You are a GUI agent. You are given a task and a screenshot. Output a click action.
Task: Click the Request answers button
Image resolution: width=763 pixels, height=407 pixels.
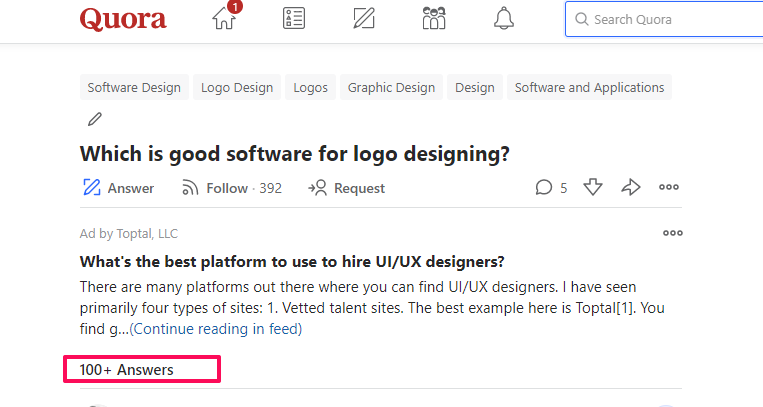[x=346, y=188]
